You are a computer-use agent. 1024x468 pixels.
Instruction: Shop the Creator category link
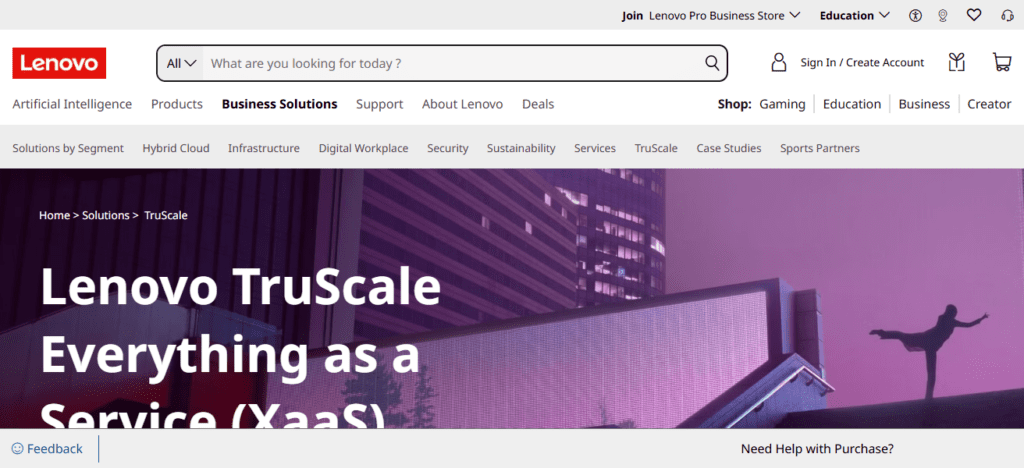[989, 104]
